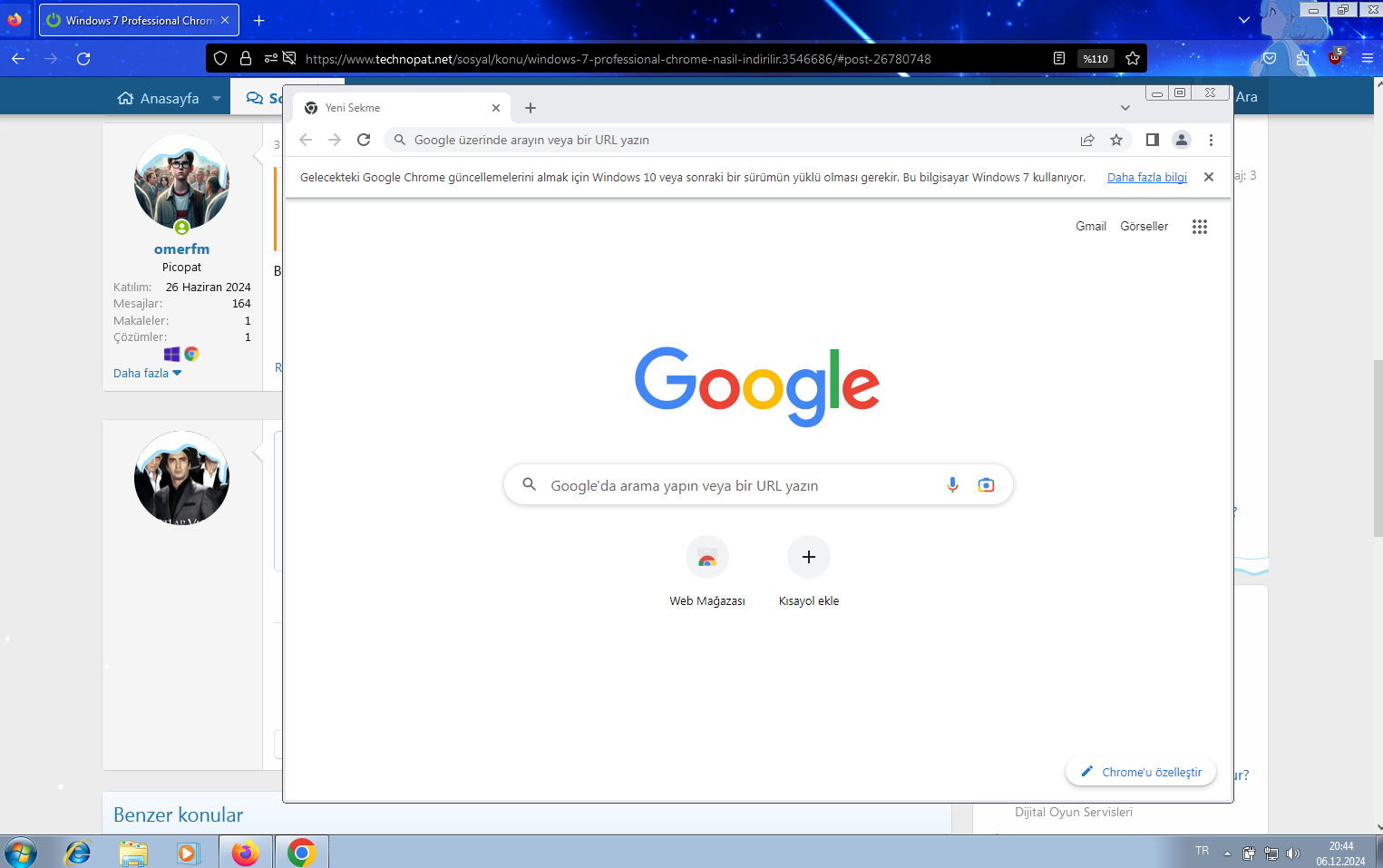Open Chrome's three-dot menu
Viewport: 1383px width, 868px height.
1211,140
